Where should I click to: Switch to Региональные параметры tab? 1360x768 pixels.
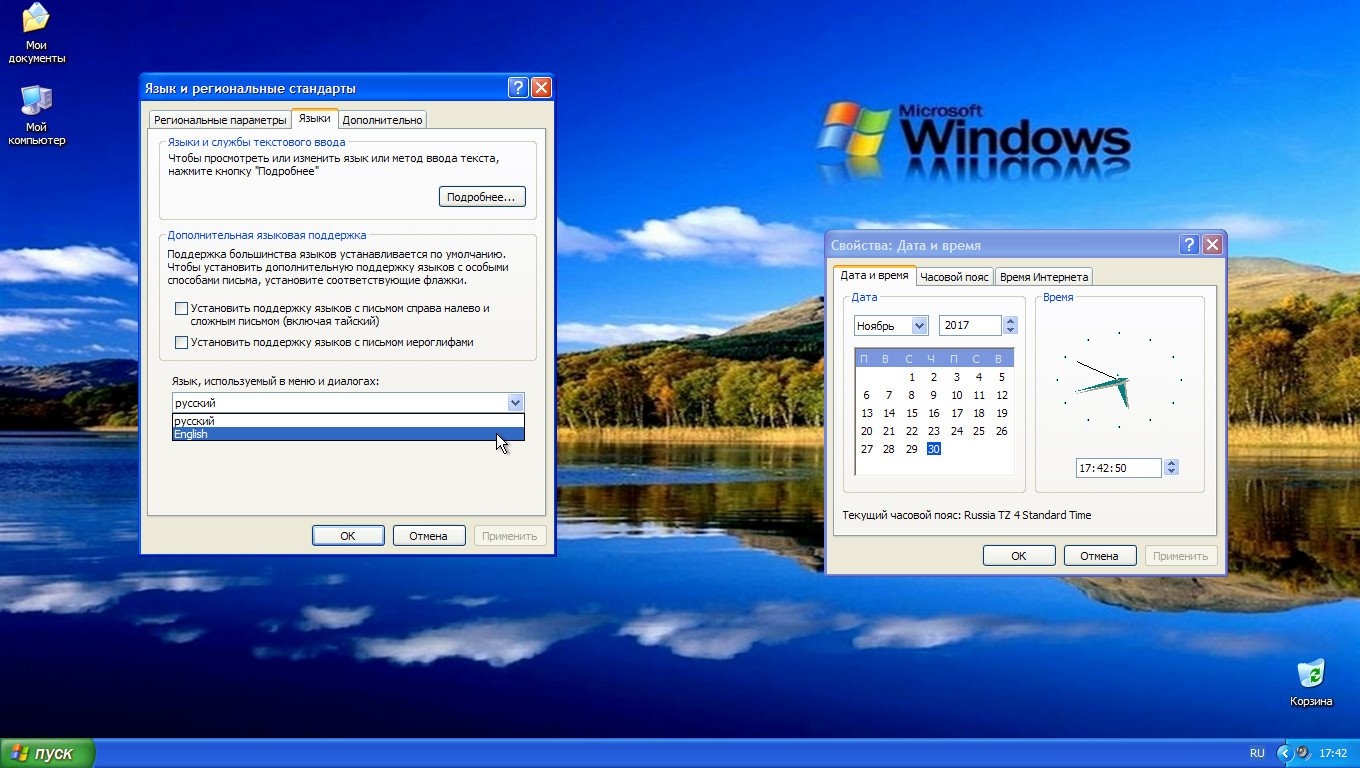pos(220,120)
